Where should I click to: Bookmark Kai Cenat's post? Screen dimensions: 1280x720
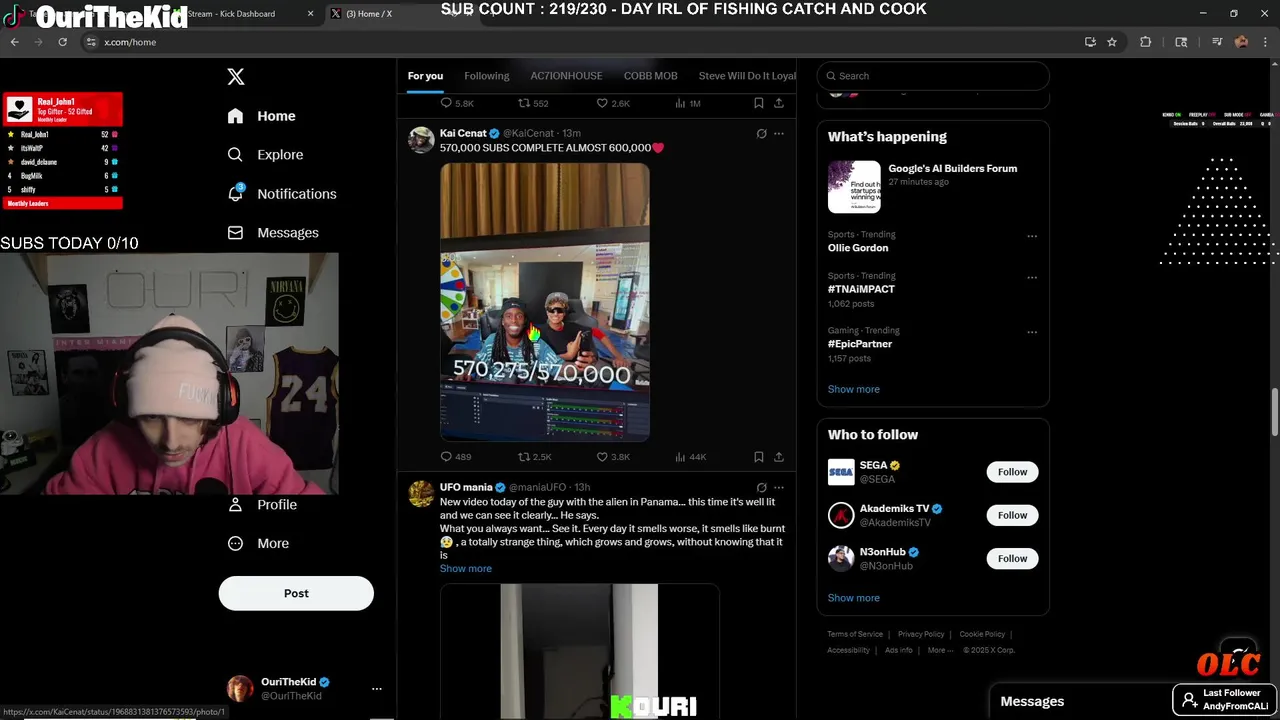(x=759, y=457)
